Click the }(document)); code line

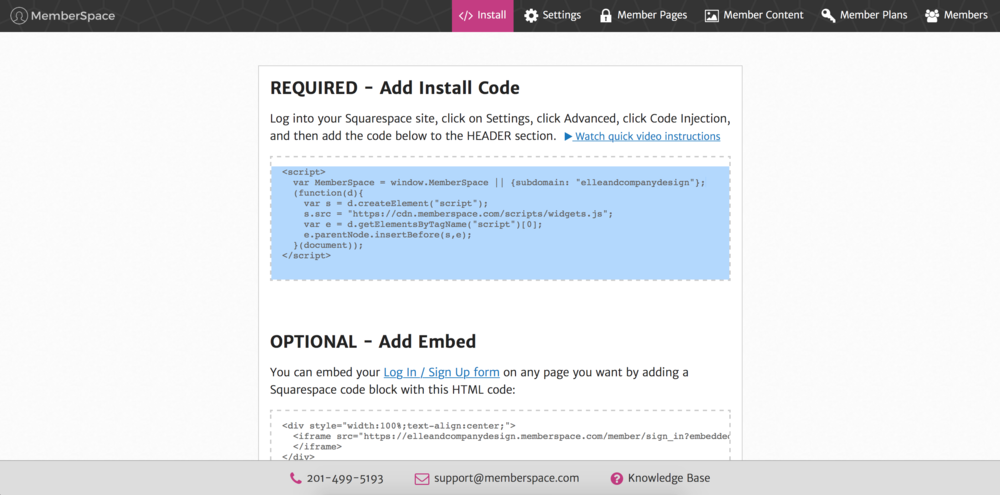pos(328,245)
